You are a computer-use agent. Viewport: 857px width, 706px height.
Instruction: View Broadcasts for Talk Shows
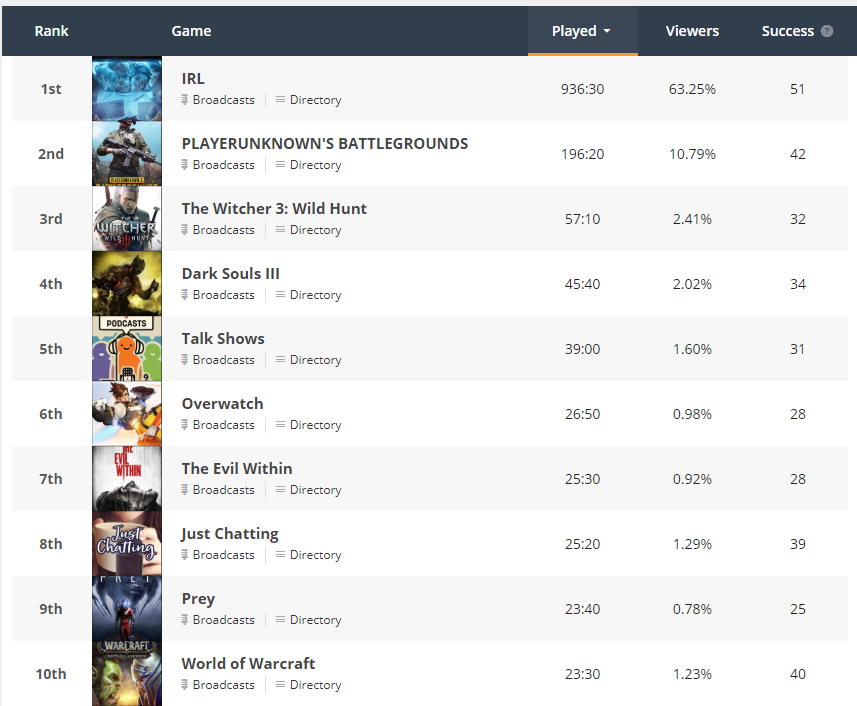coord(218,360)
